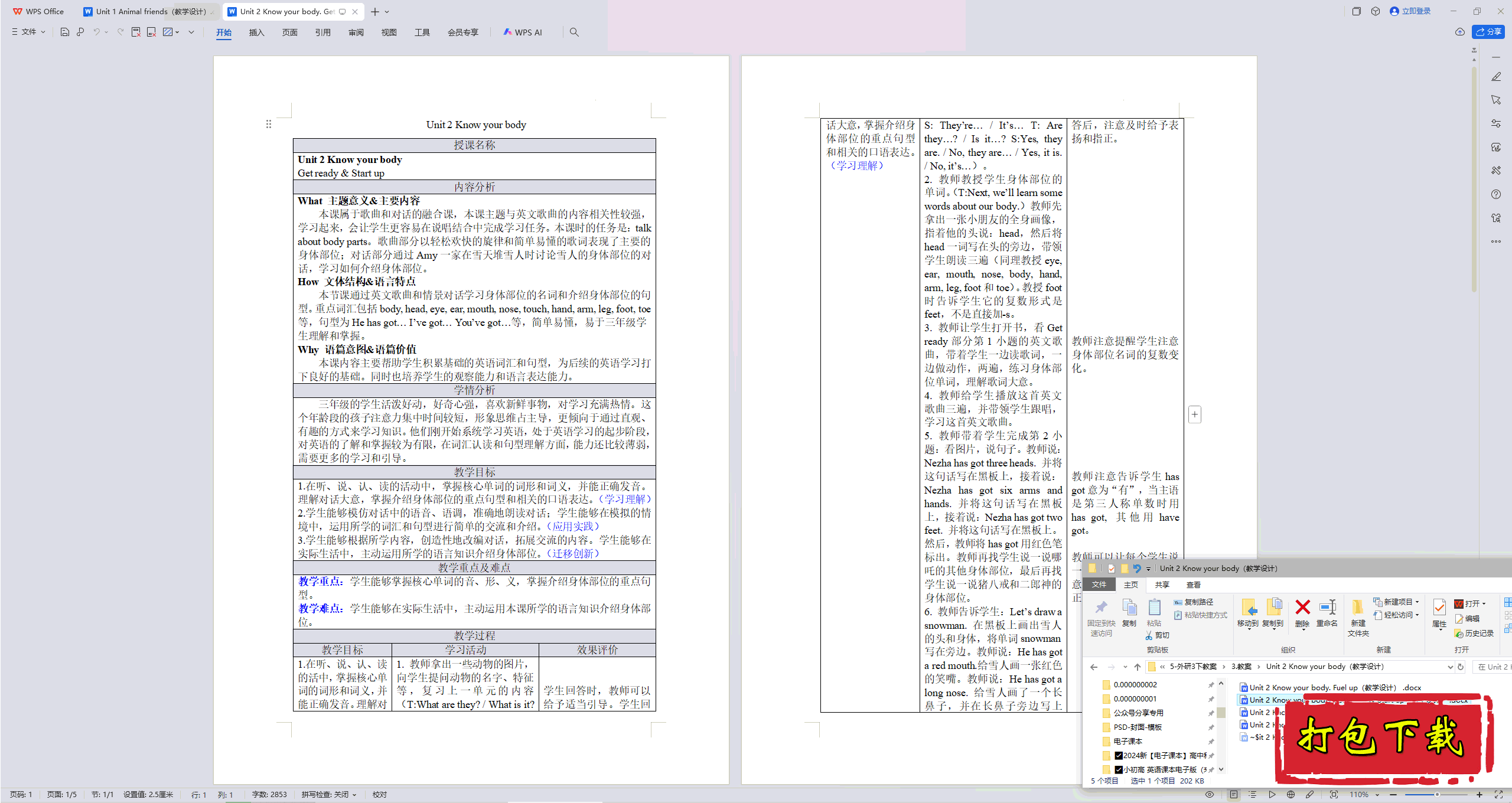1512x803 pixels.
Task: Open the 审阅 (Review) ribbon tab
Action: pyautogui.click(x=356, y=32)
